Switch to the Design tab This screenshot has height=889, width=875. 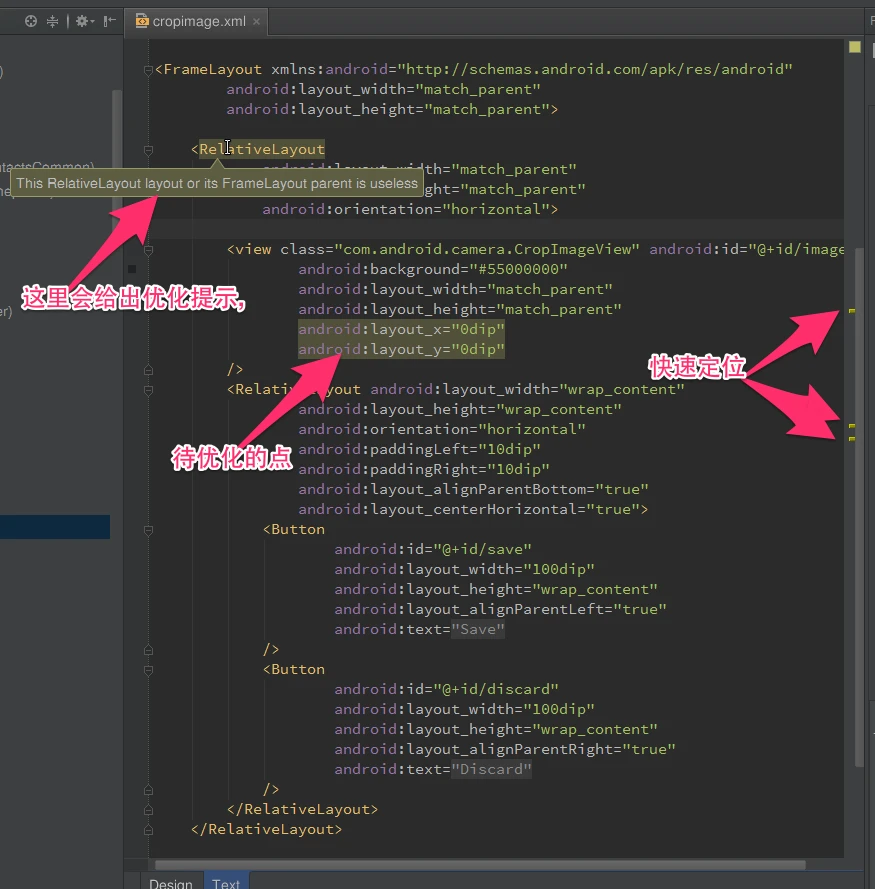click(x=171, y=882)
